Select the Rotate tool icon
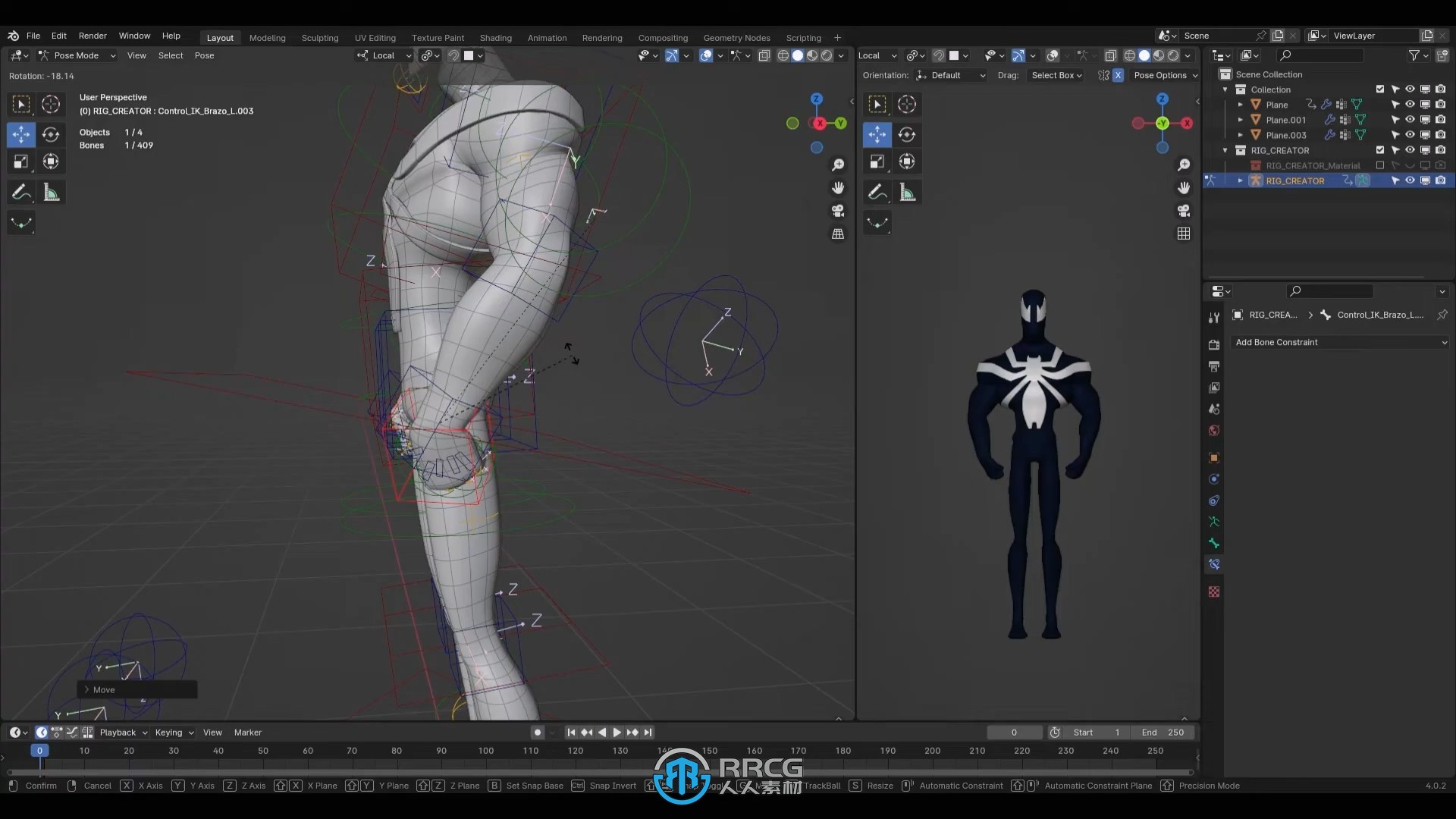 point(50,133)
